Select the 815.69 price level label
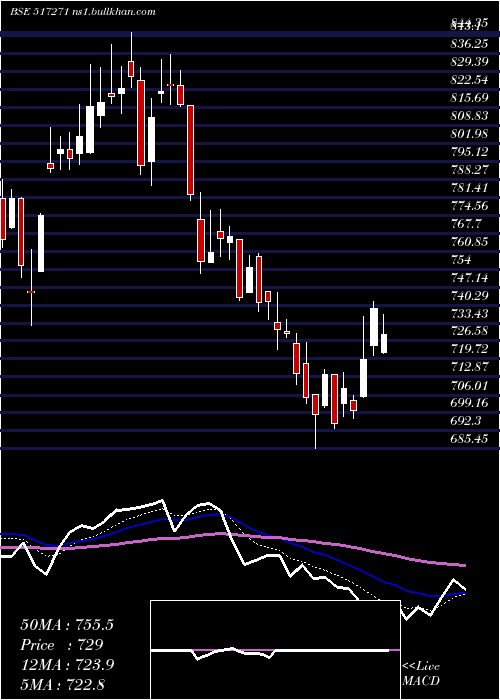 click(469, 97)
